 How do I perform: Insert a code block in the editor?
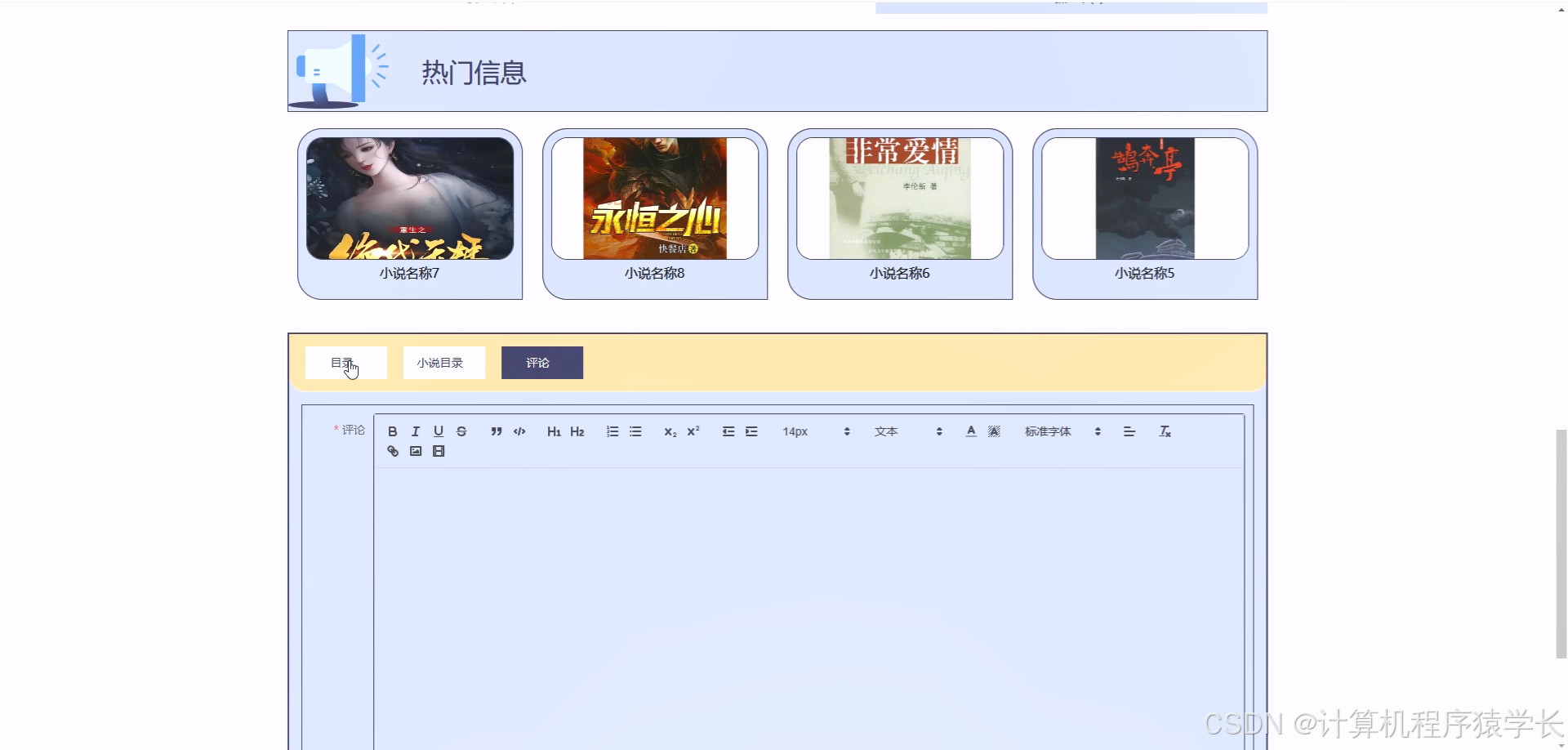(519, 431)
